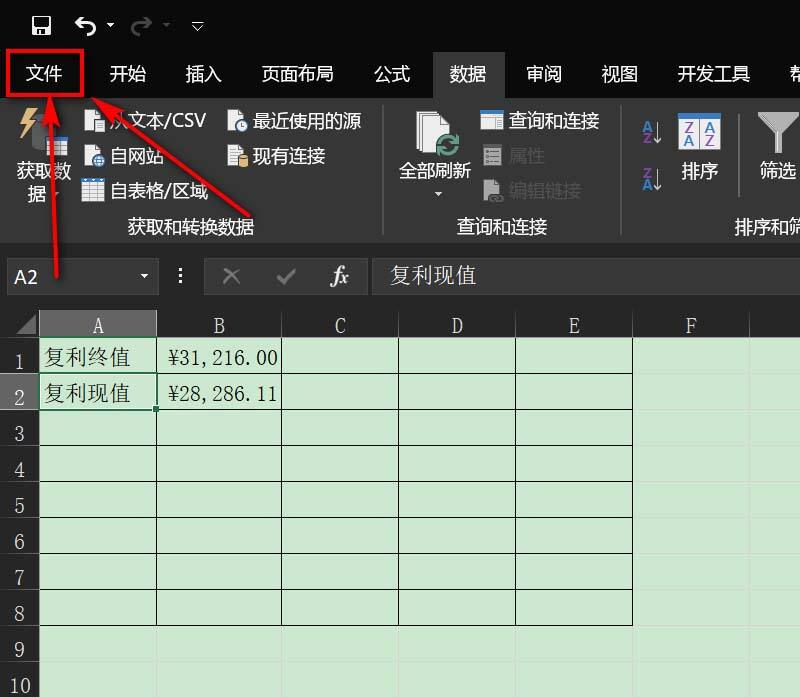Open the 文件 menu tab

pyautogui.click(x=44, y=73)
